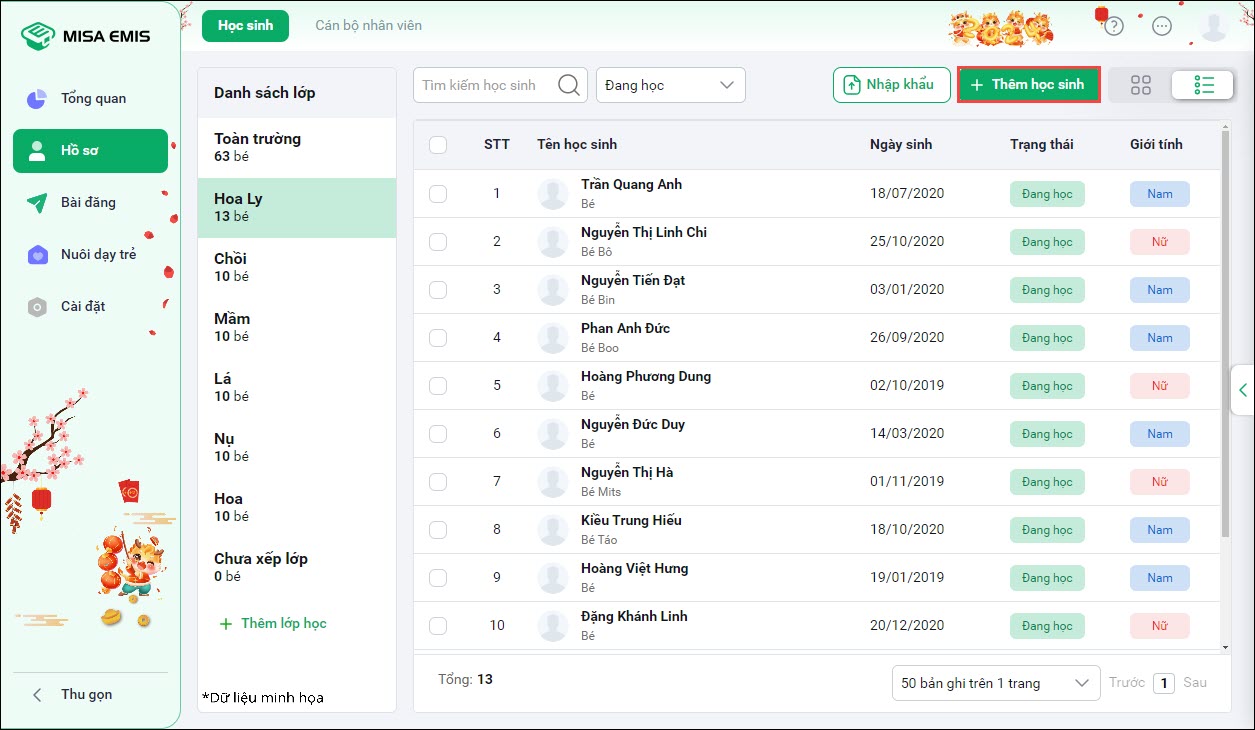1255x730 pixels.
Task: Expand the 50 bản ghi page-size dropdown
Action: pyautogui.click(x=995, y=683)
